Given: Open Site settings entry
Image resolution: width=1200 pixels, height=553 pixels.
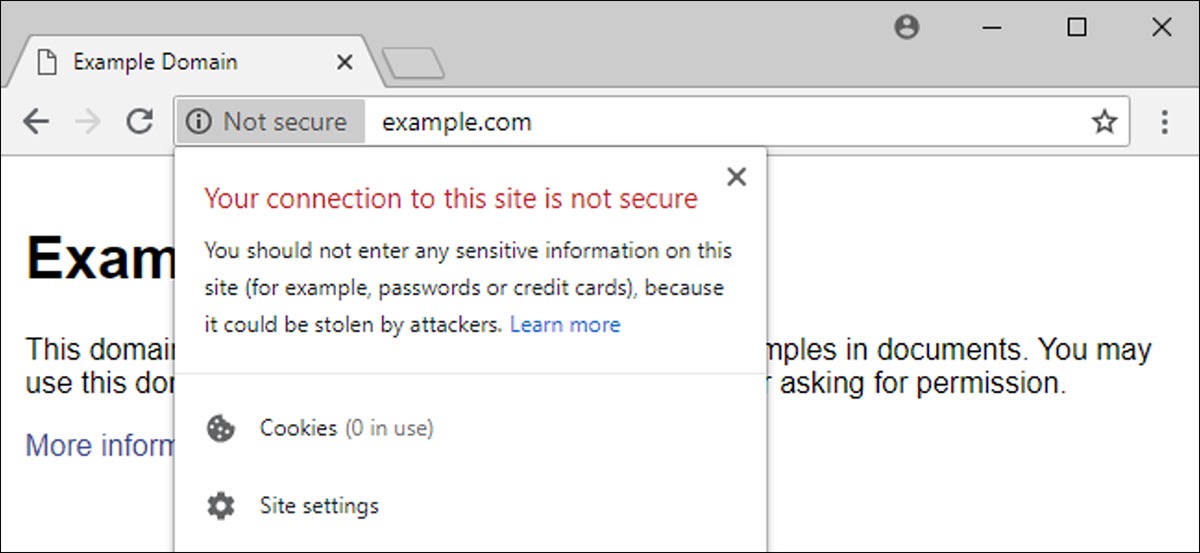Looking at the screenshot, I should (319, 506).
